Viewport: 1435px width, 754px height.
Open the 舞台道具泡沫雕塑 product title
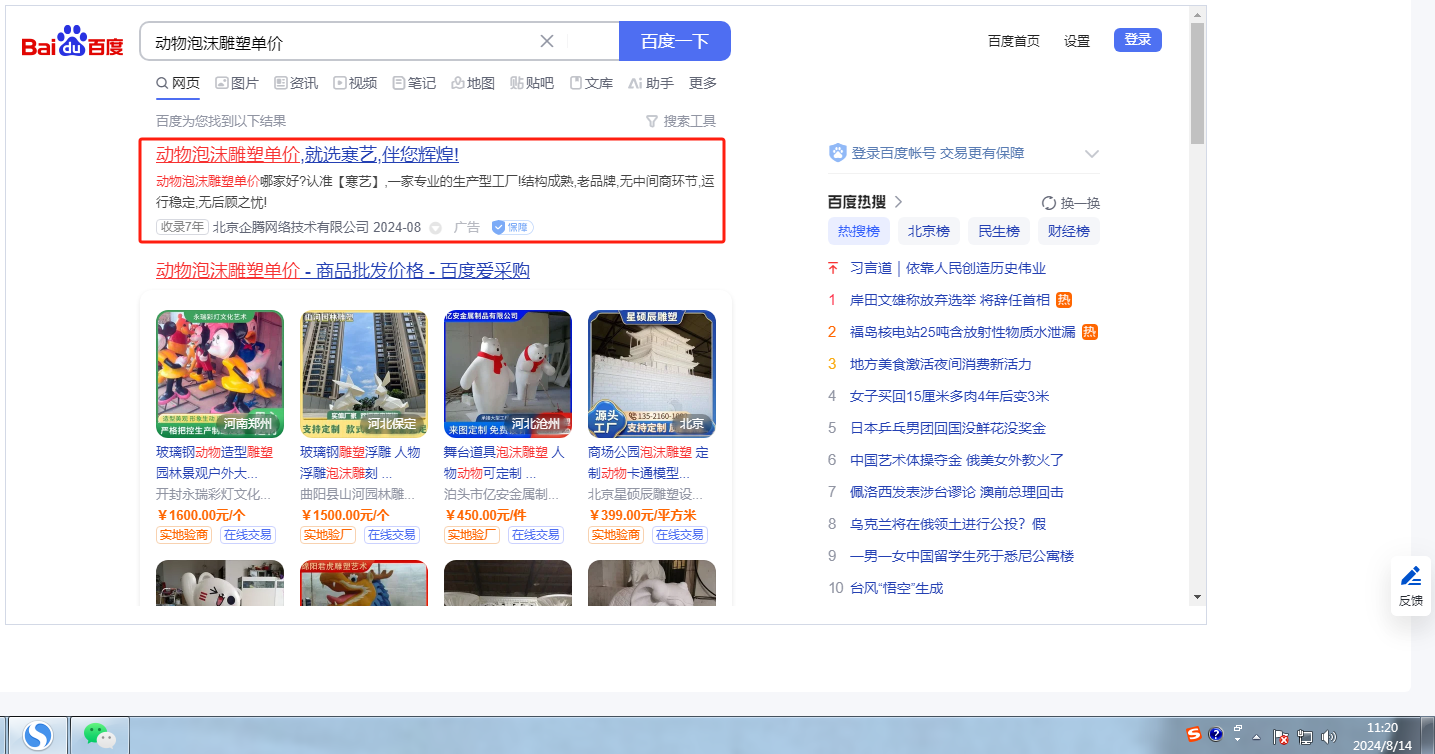point(504,462)
